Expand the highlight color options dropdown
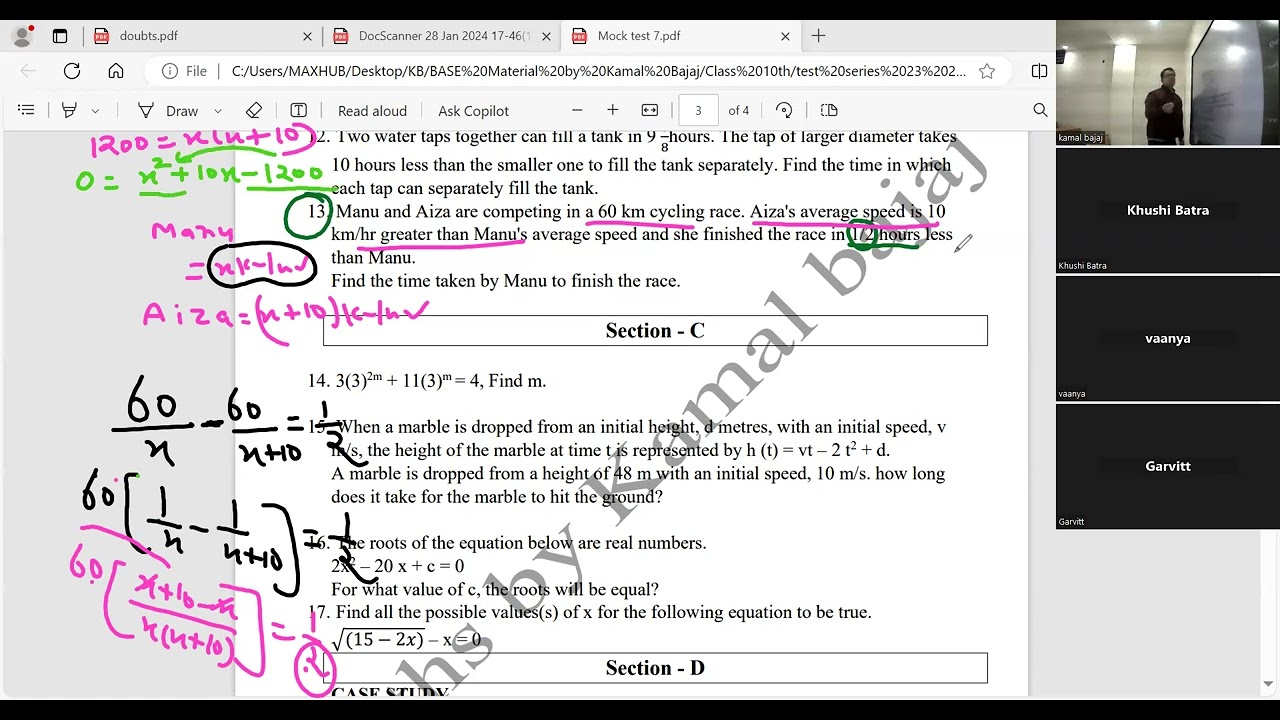This screenshot has height=720, width=1280. coord(95,110)
